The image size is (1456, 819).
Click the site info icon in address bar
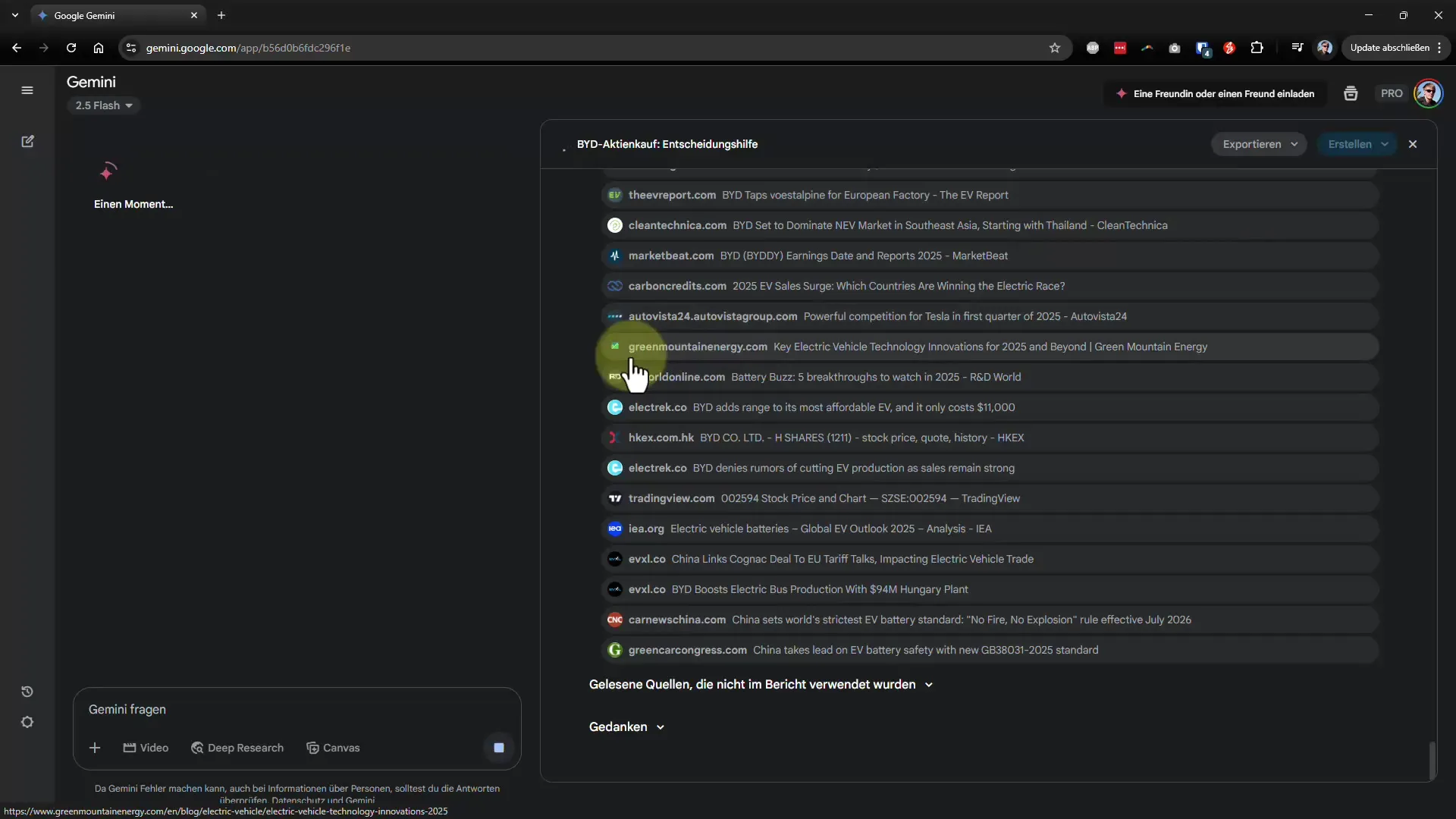pyautogui.click(x=131, y=48)
